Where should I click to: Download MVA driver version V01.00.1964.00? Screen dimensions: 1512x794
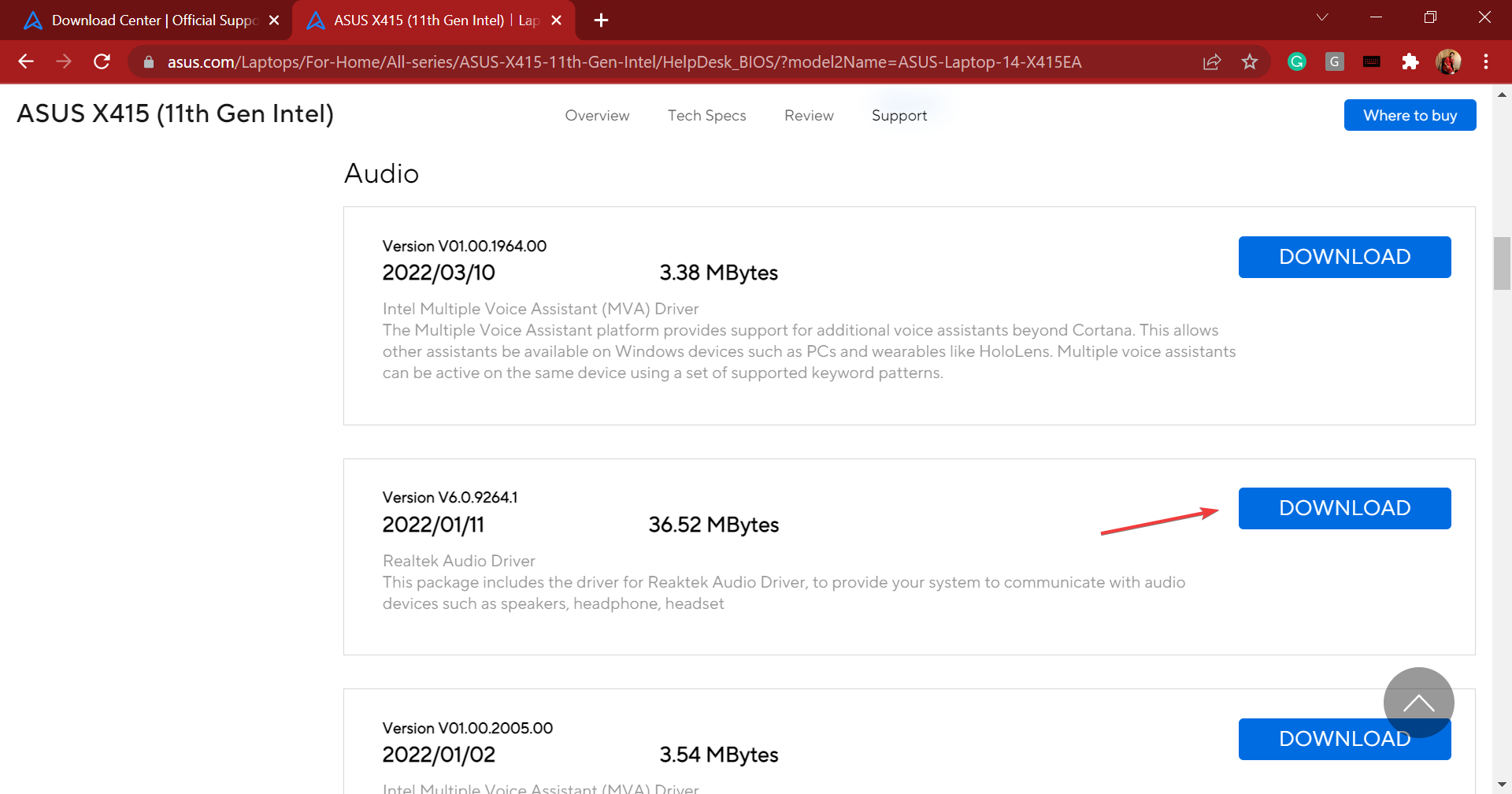1344,257
